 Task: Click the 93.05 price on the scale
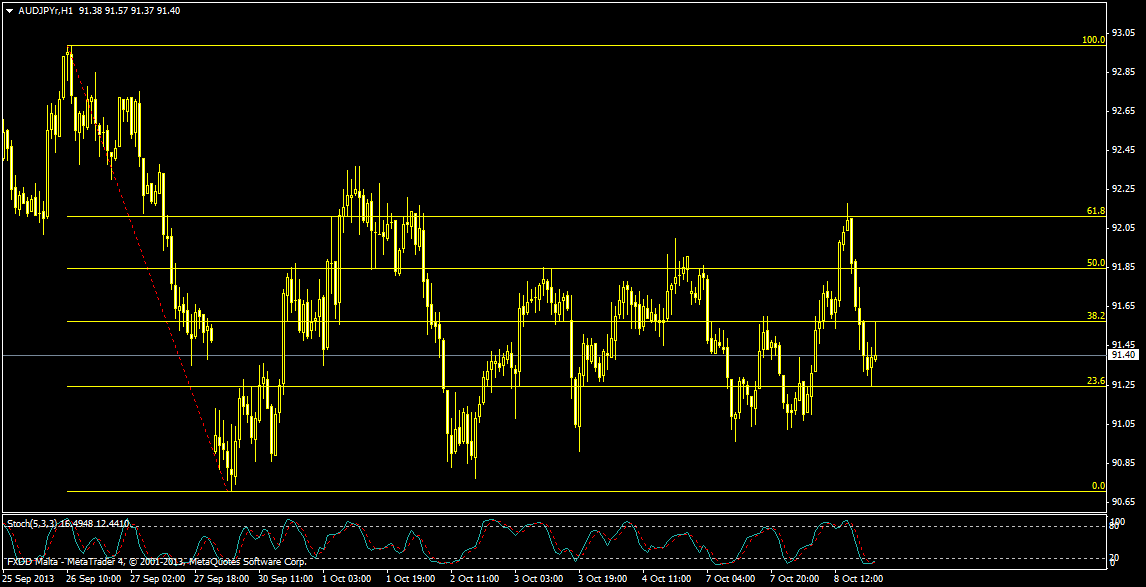click(1124, 33)
